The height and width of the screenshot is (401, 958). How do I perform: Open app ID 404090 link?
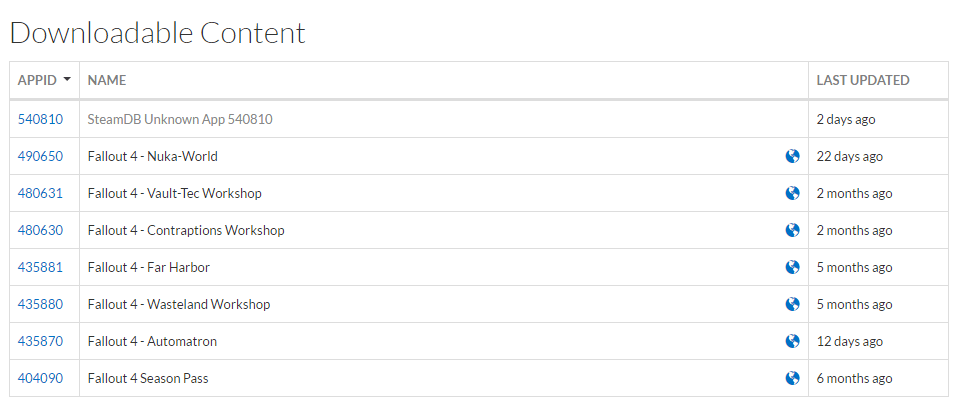pos(40,378)
